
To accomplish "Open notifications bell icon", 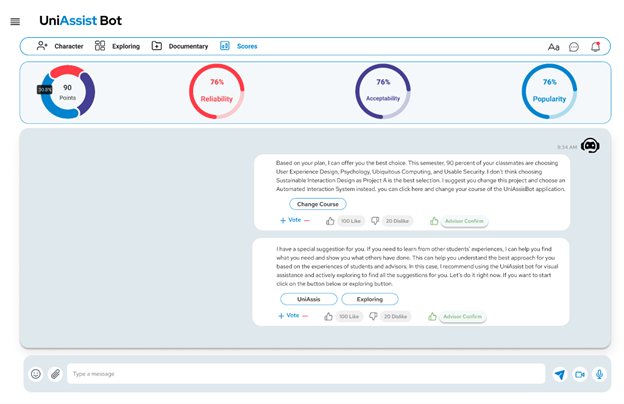I will (596, 47).
